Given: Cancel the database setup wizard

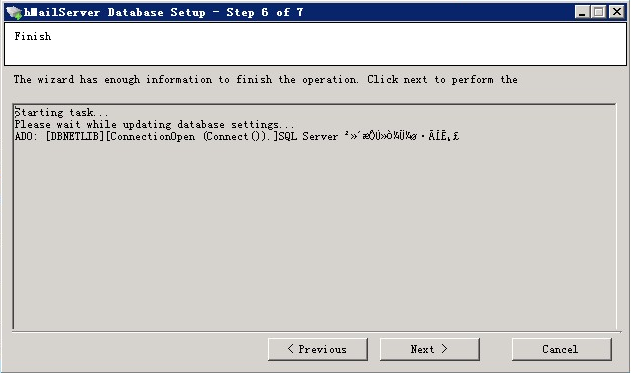Looking at the screenshot, I should [561, 349].
